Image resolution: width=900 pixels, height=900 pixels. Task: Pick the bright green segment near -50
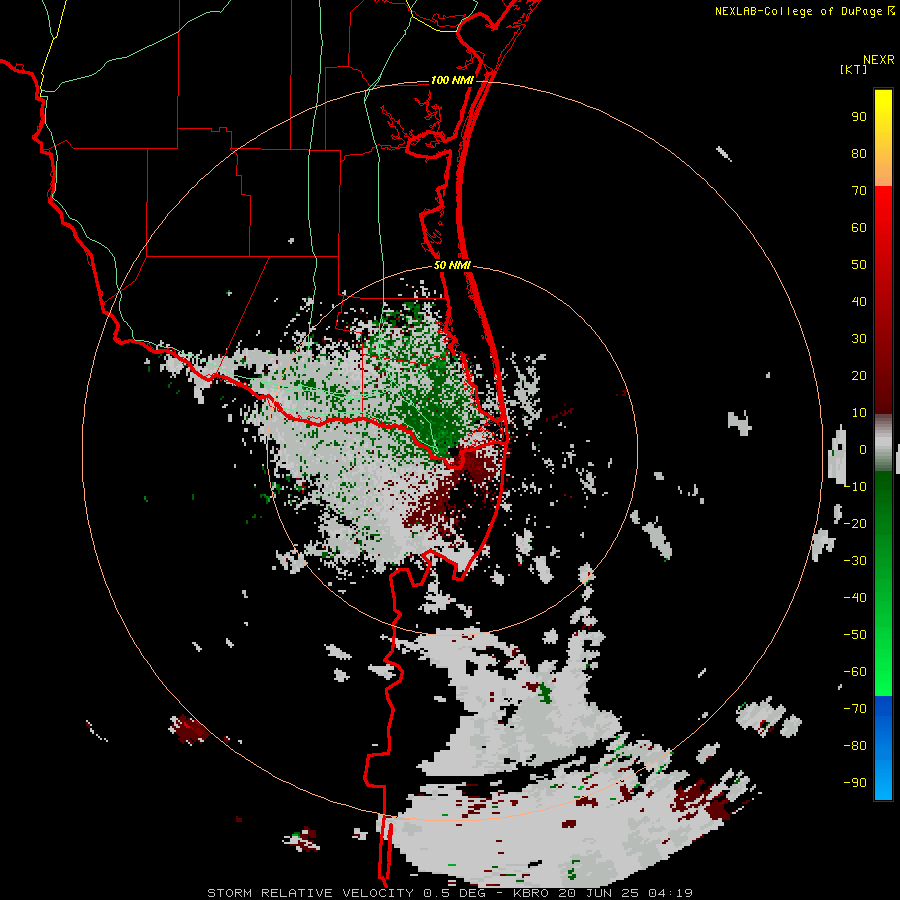(x=883, y=635)
